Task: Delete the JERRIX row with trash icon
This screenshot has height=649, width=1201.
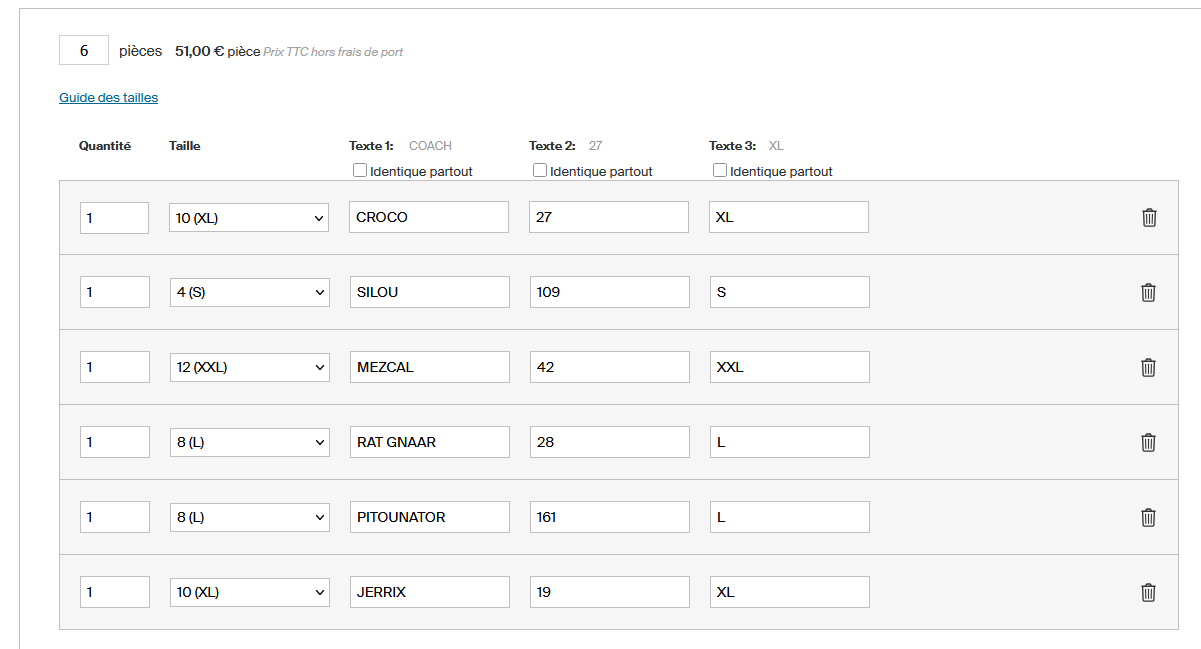Action: 1149,592
